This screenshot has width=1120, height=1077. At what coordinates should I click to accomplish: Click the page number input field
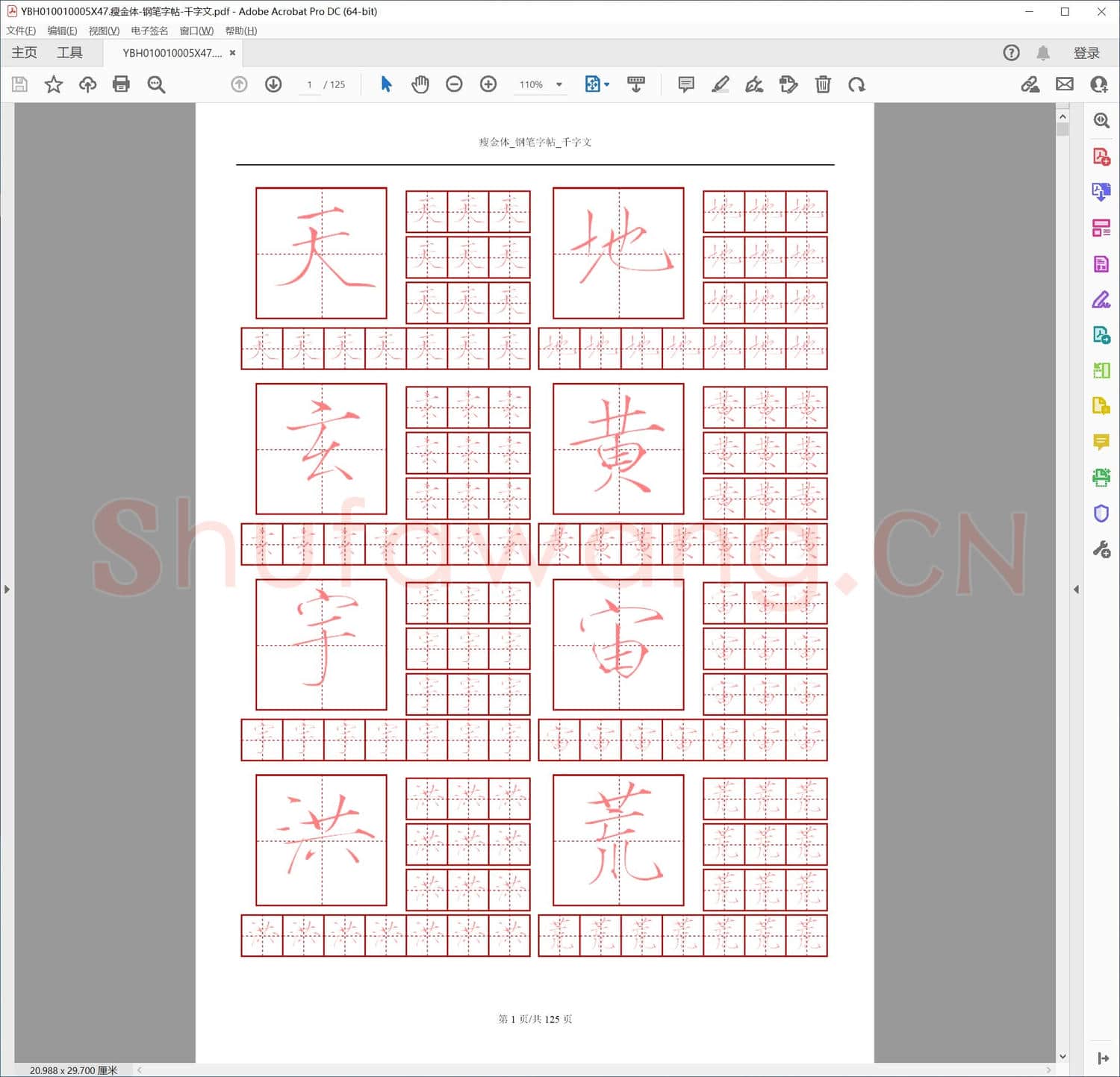[x=309, y=85]
